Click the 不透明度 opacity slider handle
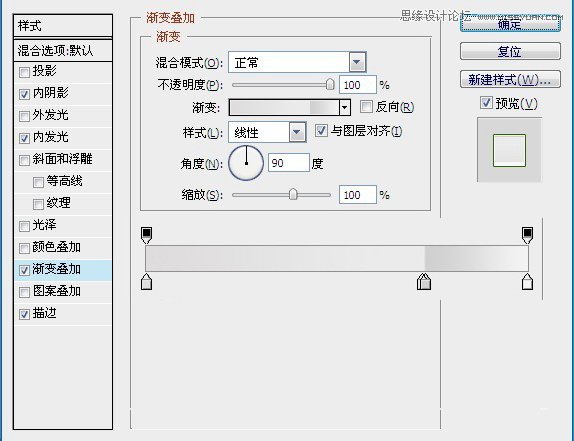The height and width of the screenshot is (441, 574). click(x=330, y=85)
